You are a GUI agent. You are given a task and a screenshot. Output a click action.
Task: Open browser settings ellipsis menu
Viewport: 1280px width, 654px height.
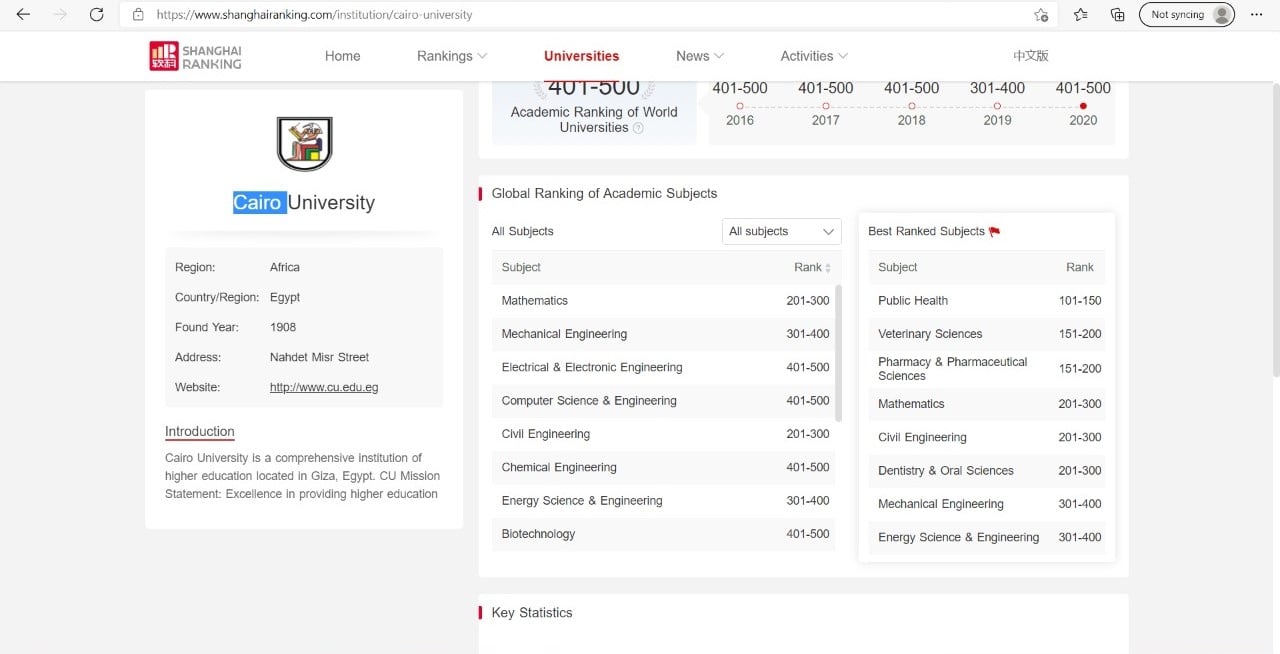coord(1257,15)
